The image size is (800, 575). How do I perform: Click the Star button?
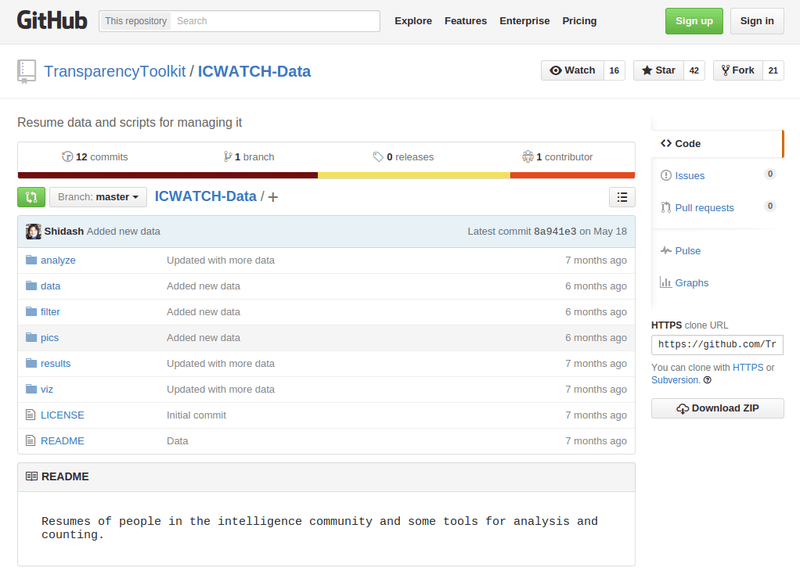[658, 70]
